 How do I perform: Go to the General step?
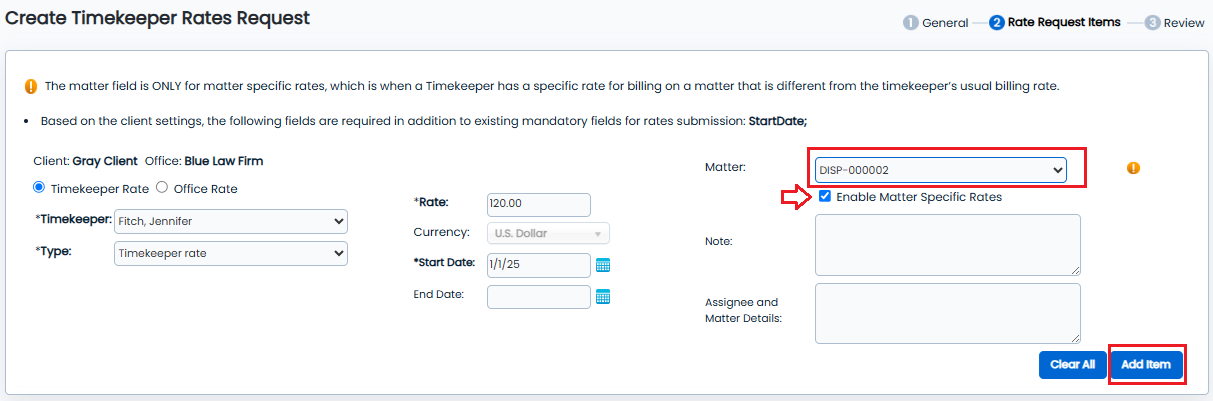[936, 22]
